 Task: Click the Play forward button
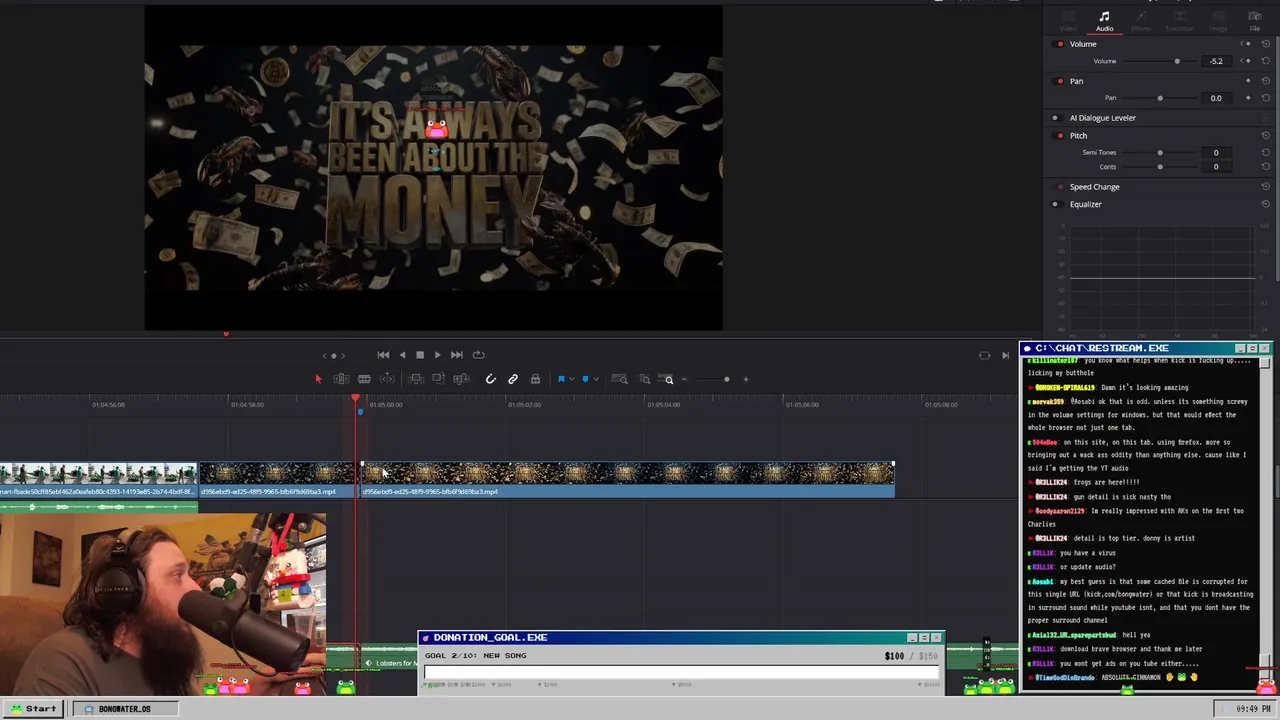point(437,355)
